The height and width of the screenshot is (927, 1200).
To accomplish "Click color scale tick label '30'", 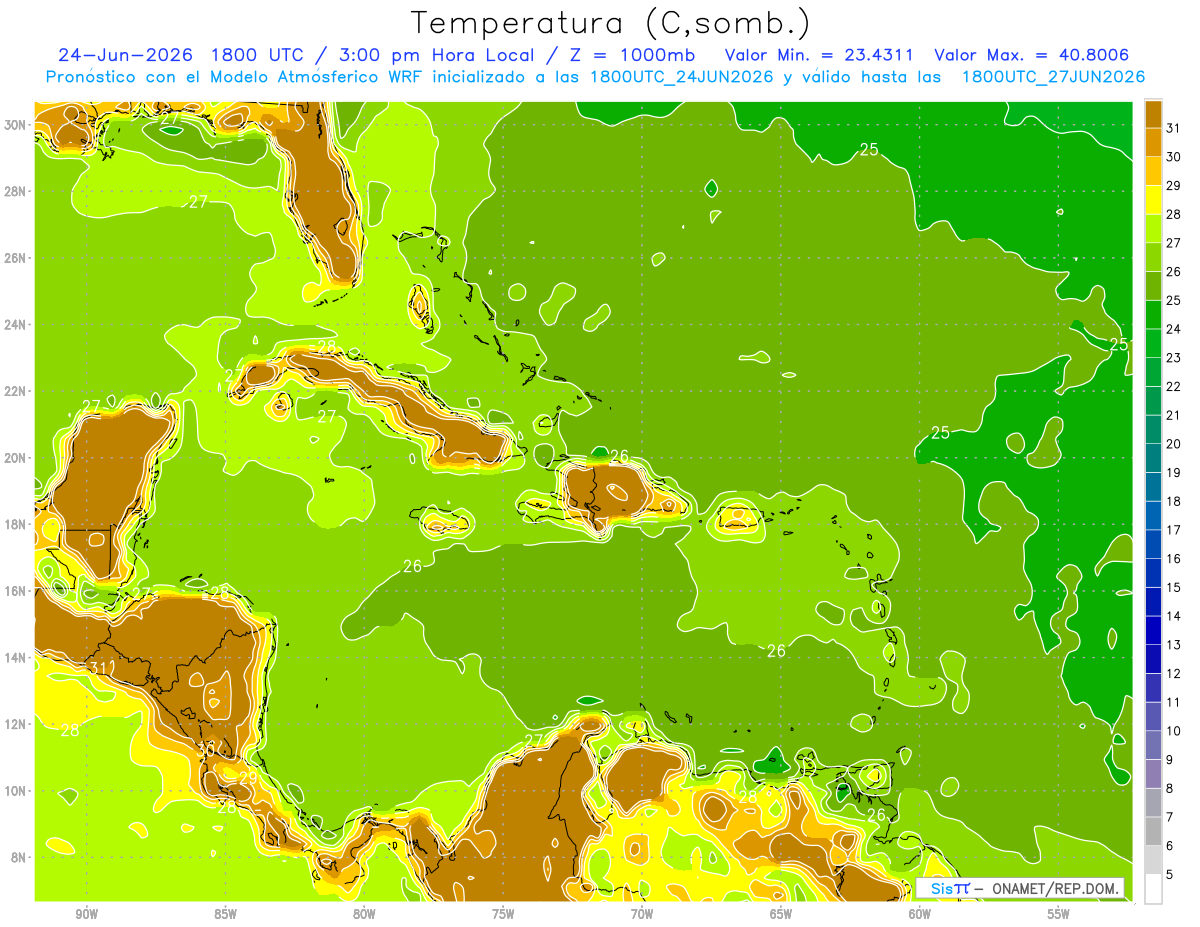I will click(x=1174, y=157).
